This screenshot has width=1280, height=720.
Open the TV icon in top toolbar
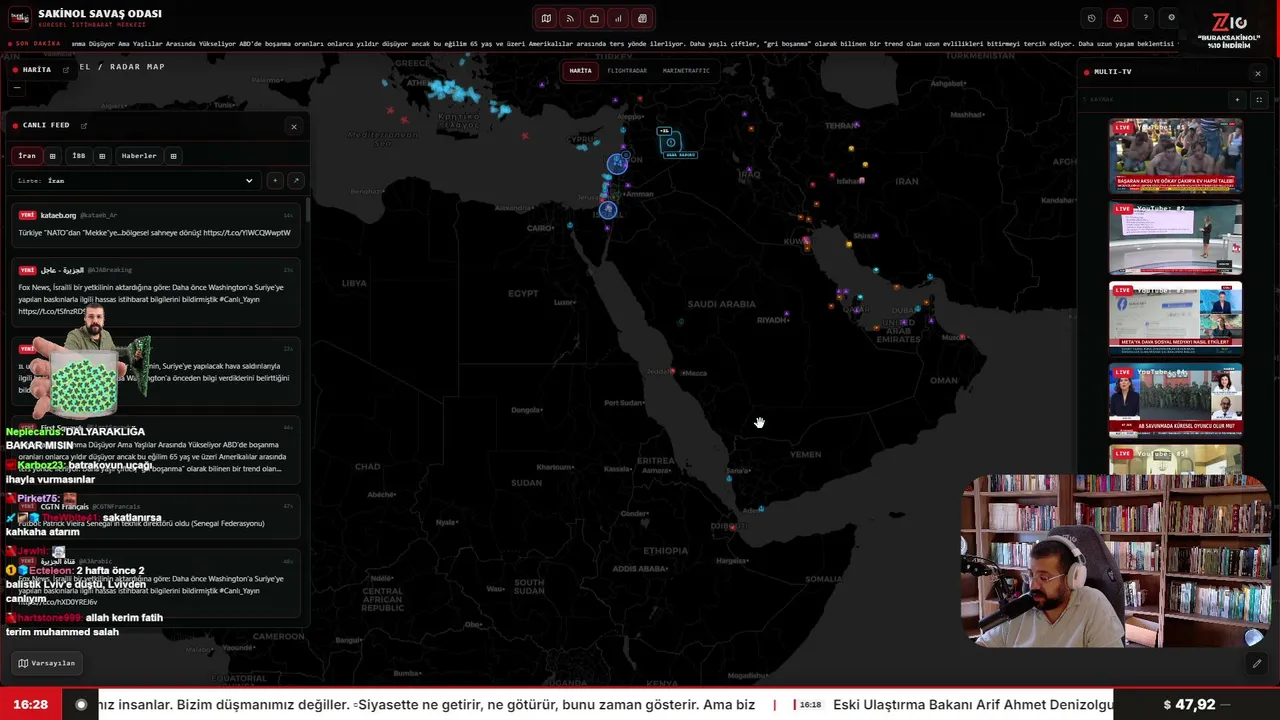coord(594,18)
